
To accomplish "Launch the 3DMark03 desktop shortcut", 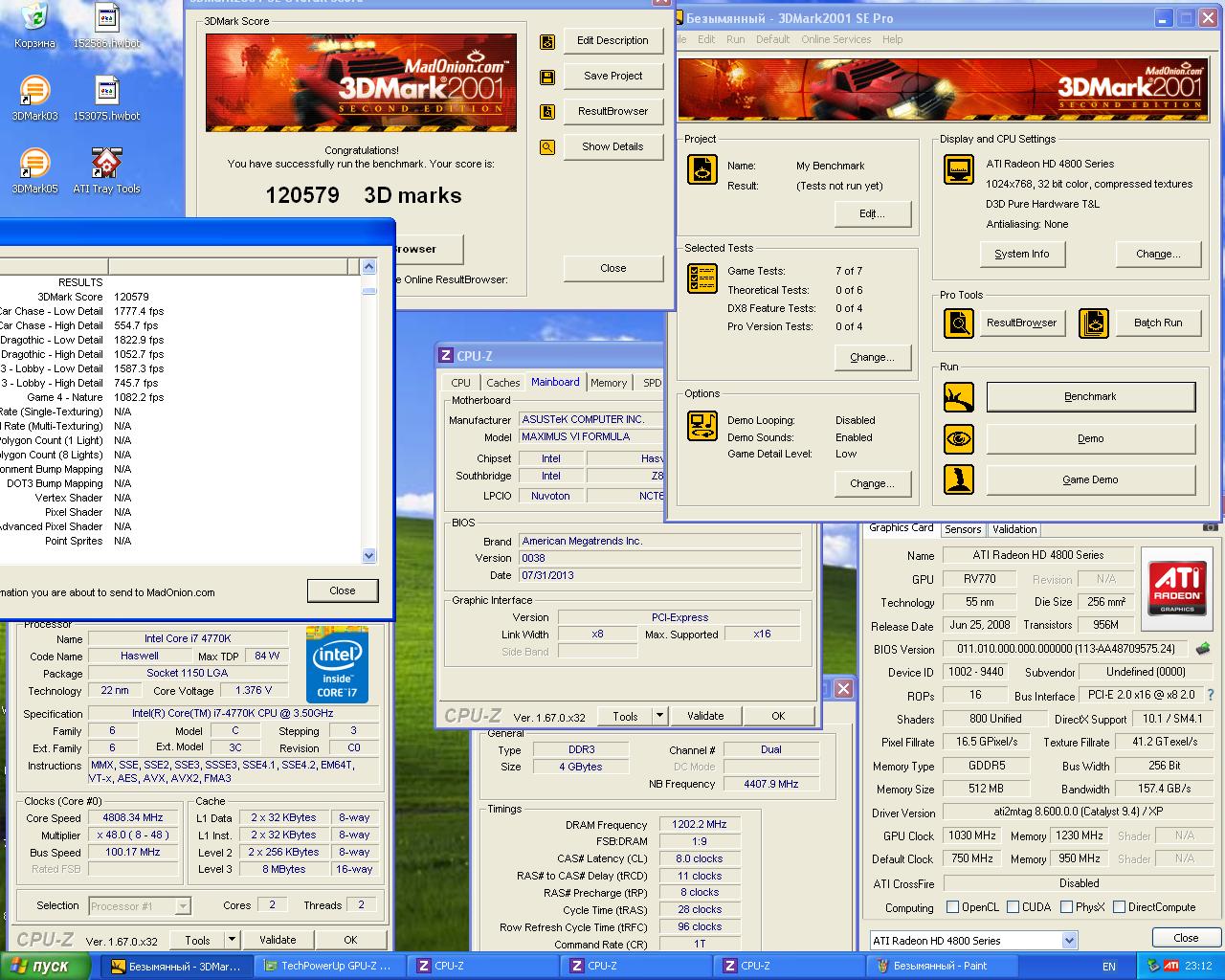I will (34, 98).
